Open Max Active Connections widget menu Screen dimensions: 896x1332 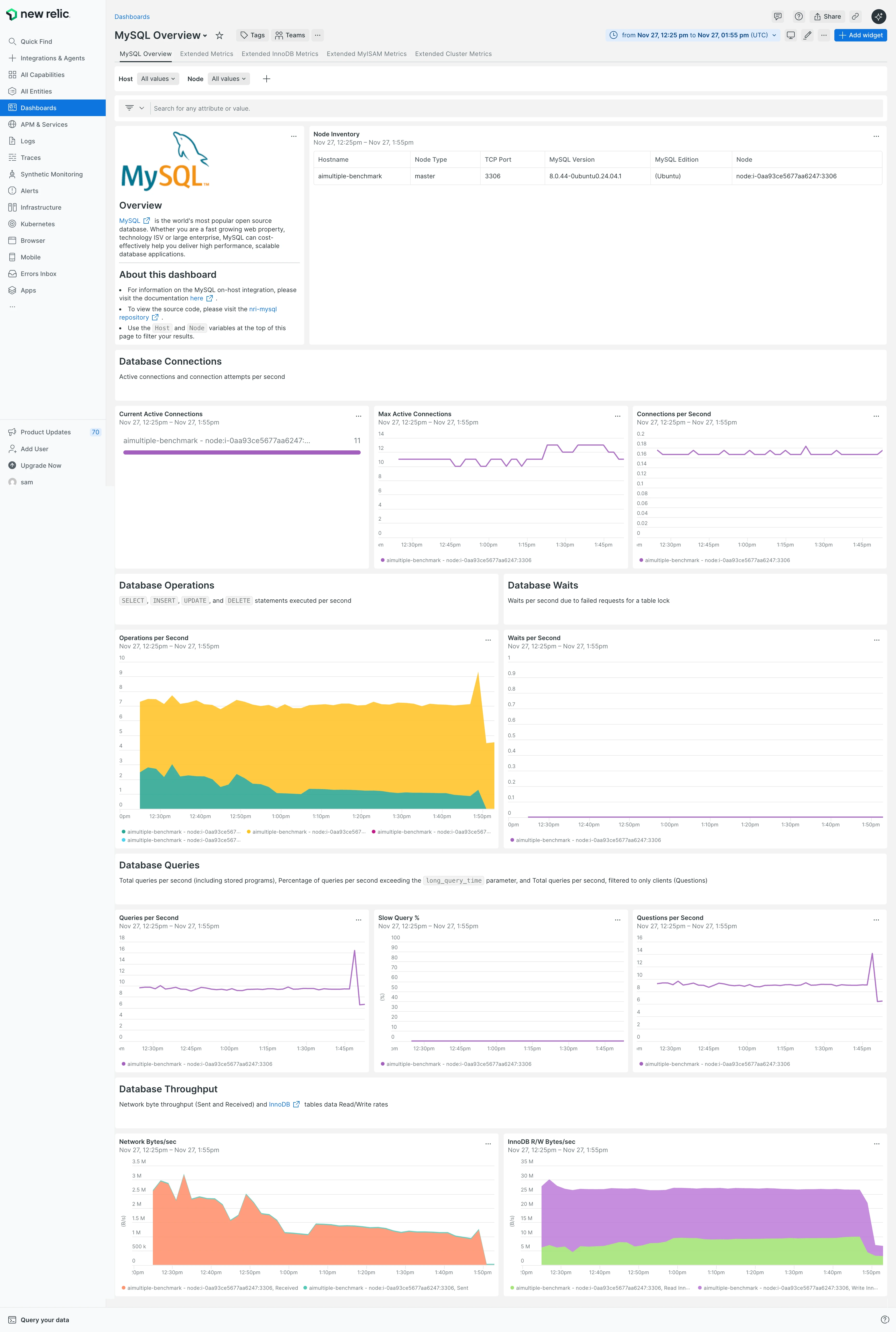coord(618,416)
